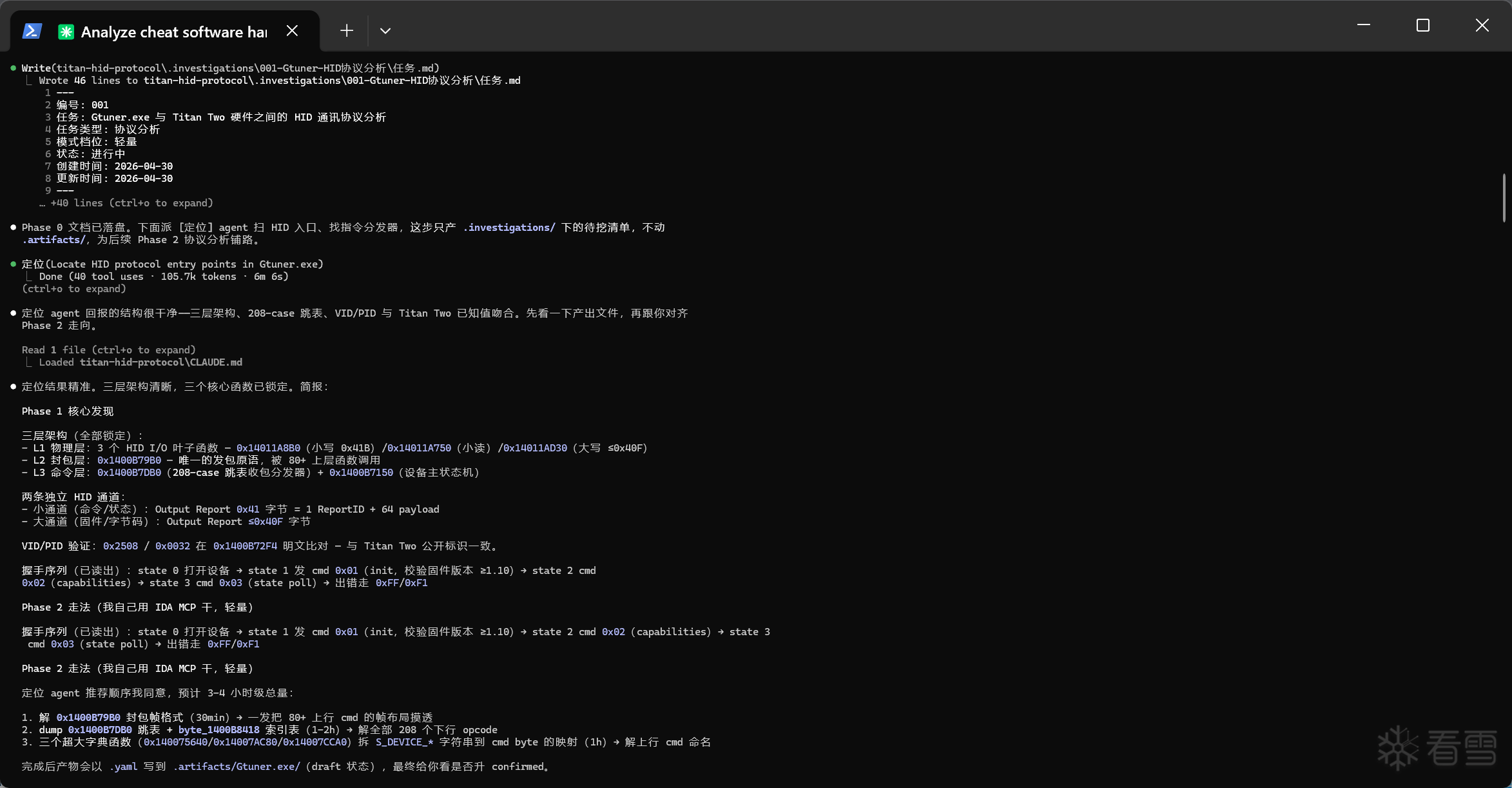
Task: Click the 'Loaded titan-hid-protocol\CLAUDE.md' line
Action: pos(141,362)
